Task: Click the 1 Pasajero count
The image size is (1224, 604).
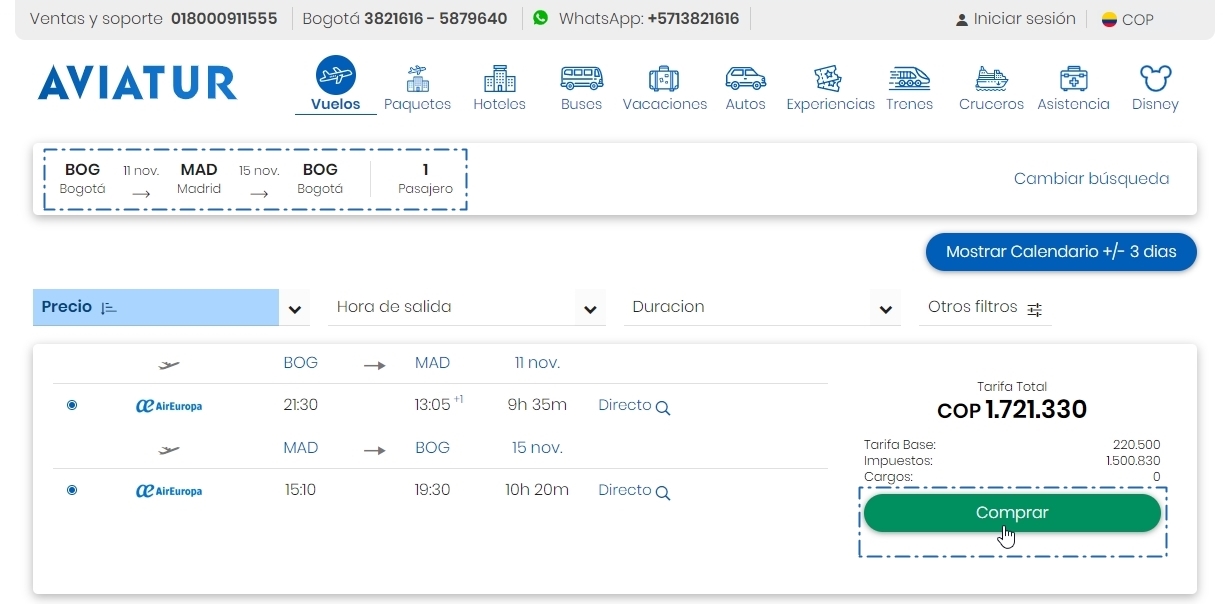Action: (x=425, y=179)
